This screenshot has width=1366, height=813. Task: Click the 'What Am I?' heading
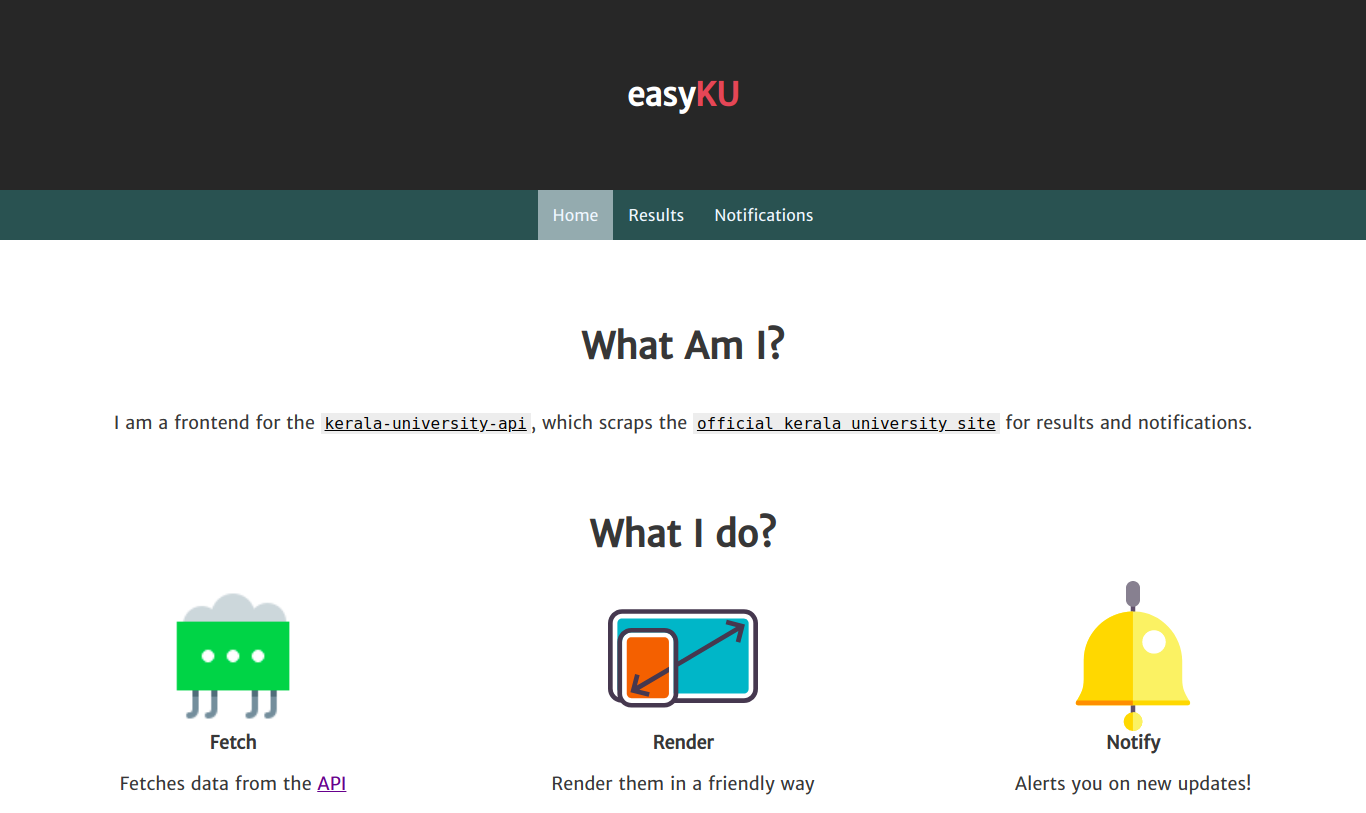(x=683, y=344)
